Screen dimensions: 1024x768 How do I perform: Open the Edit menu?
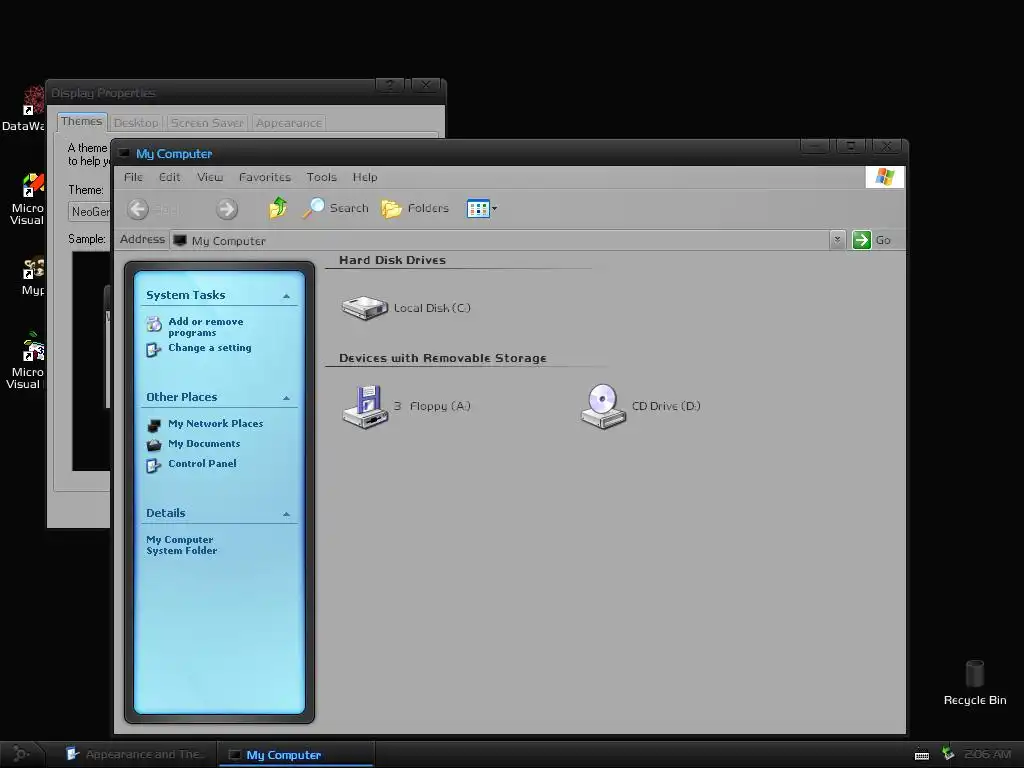[169, 177]
